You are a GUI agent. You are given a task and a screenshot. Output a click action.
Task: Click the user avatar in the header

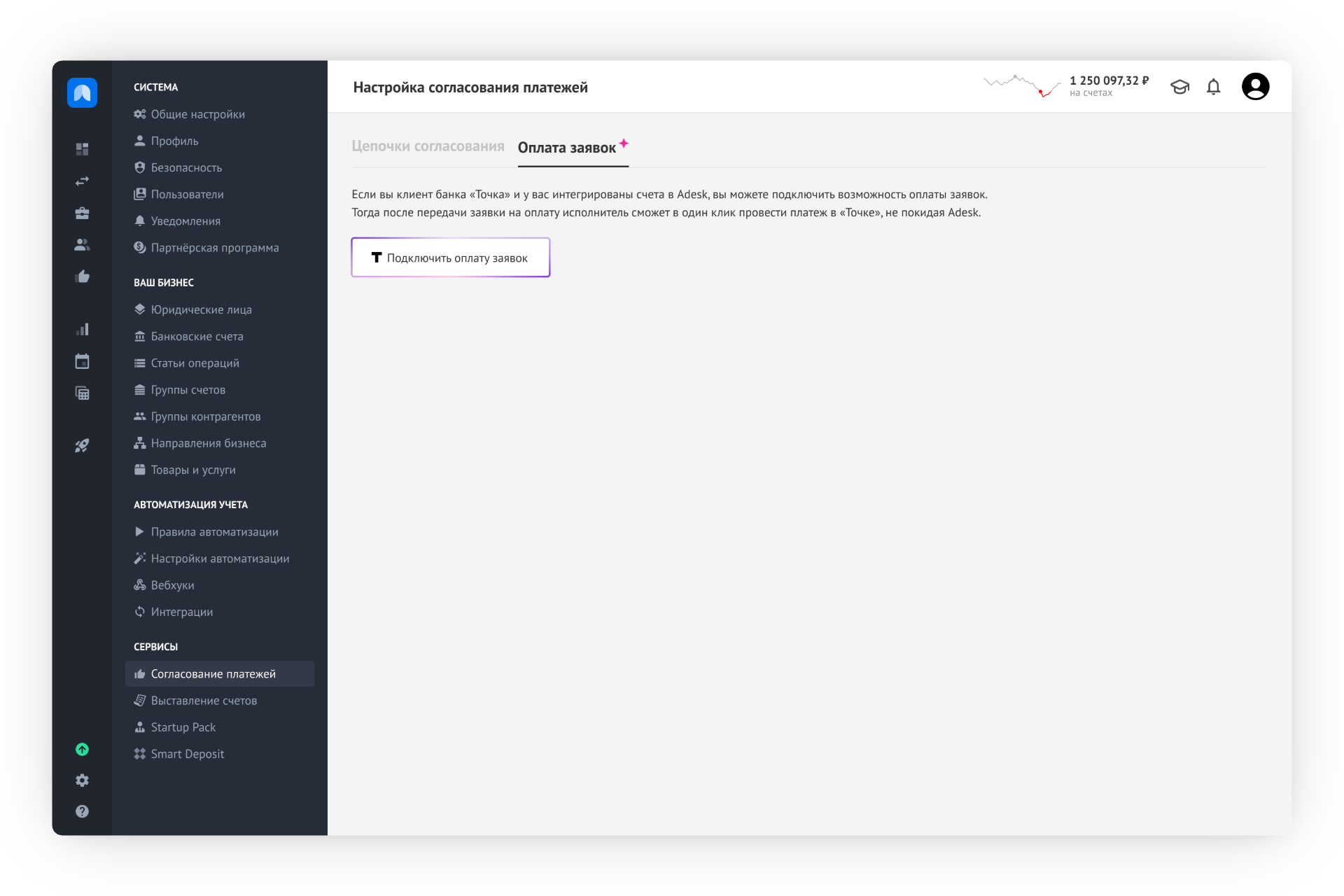pos(1255,87)
